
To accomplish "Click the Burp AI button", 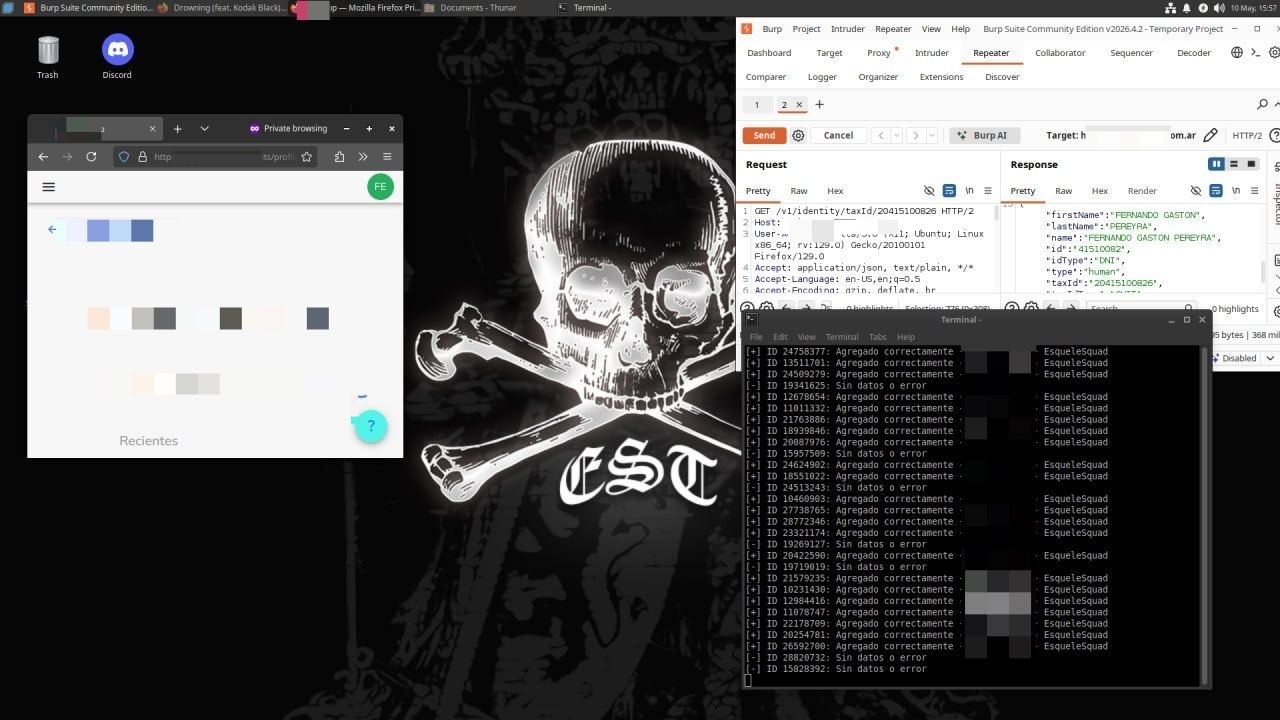I will click(983, 135).
